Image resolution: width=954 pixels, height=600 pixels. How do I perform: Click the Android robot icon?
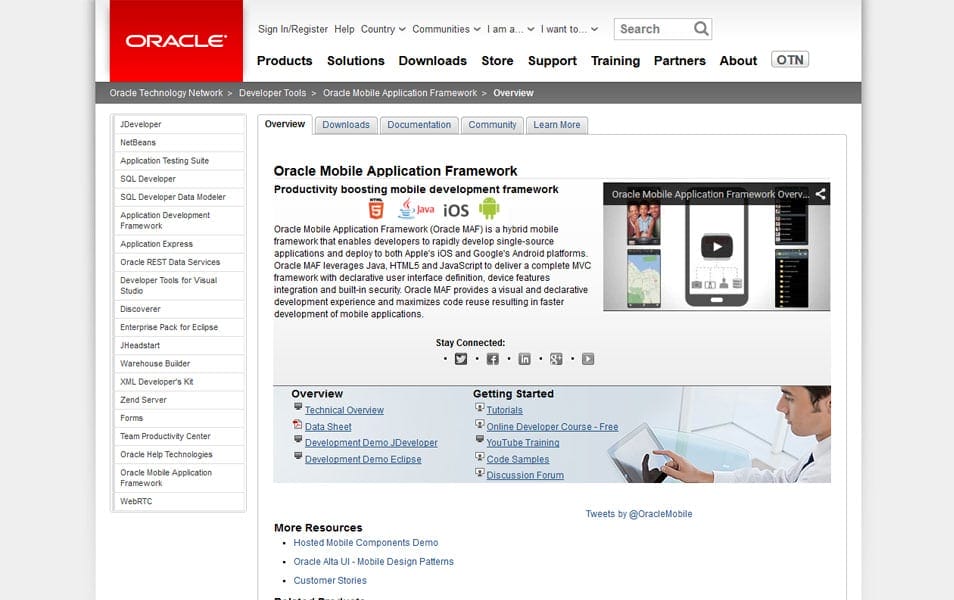(x=489, y=208)
